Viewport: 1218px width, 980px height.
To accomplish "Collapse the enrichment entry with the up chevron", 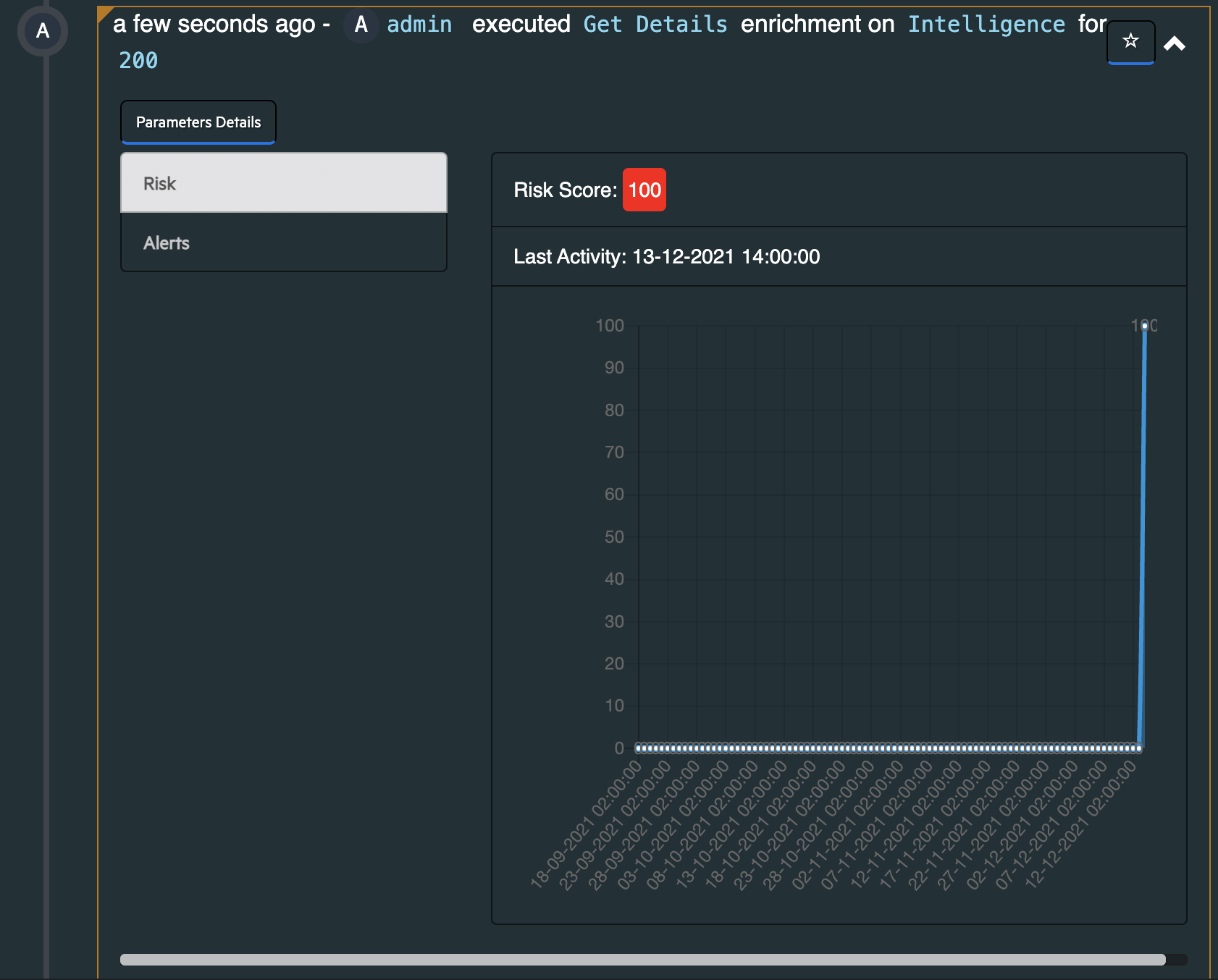I will pos(1174,44).
